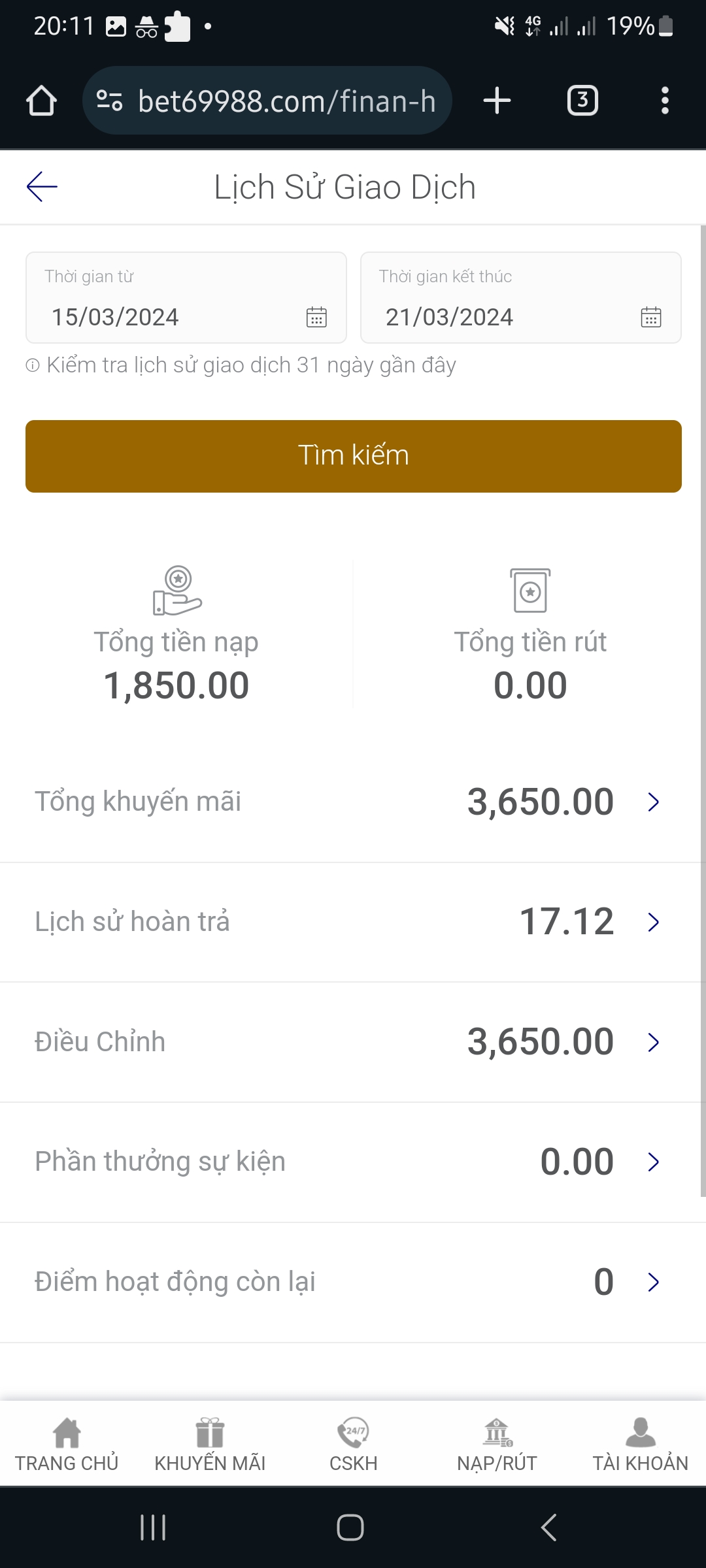
Task: Open the browser tab switcher showing 3
Action: click(x=582, y=101)
